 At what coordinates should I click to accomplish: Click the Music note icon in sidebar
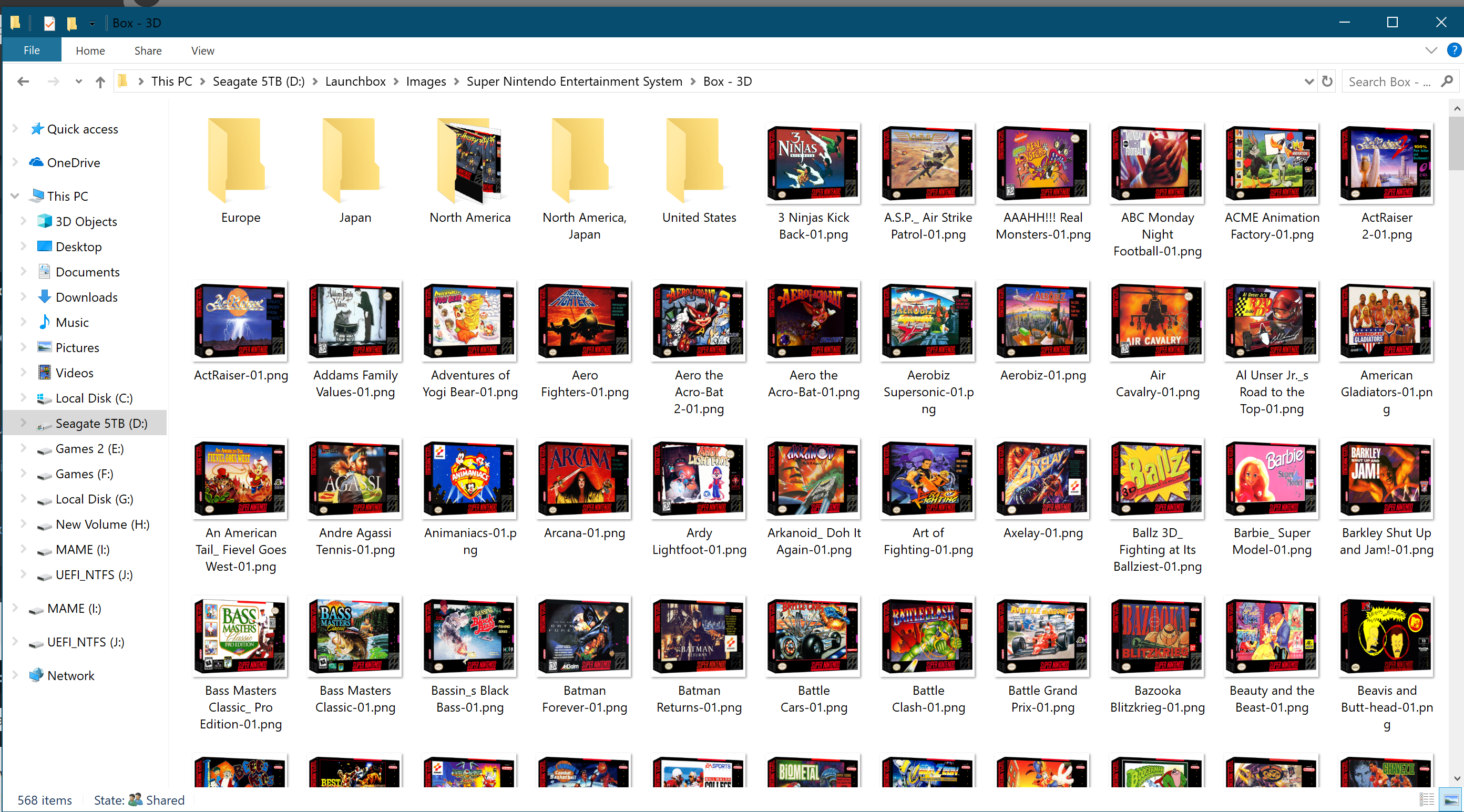click(45, 322)
